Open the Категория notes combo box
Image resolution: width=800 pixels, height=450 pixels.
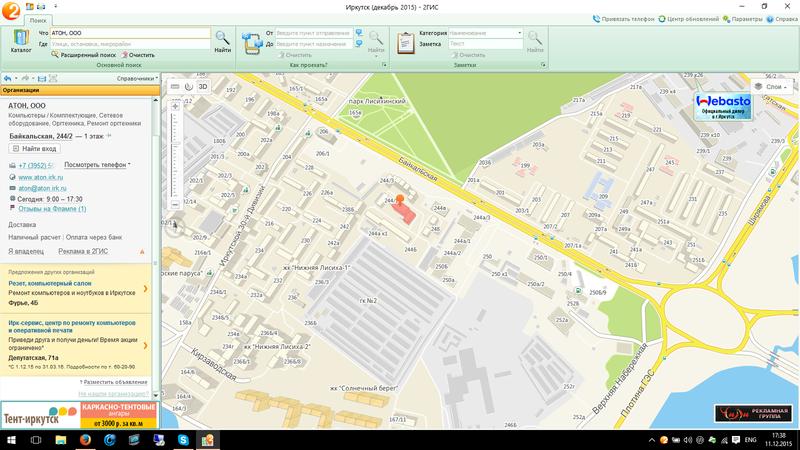(x=485, y=33)
